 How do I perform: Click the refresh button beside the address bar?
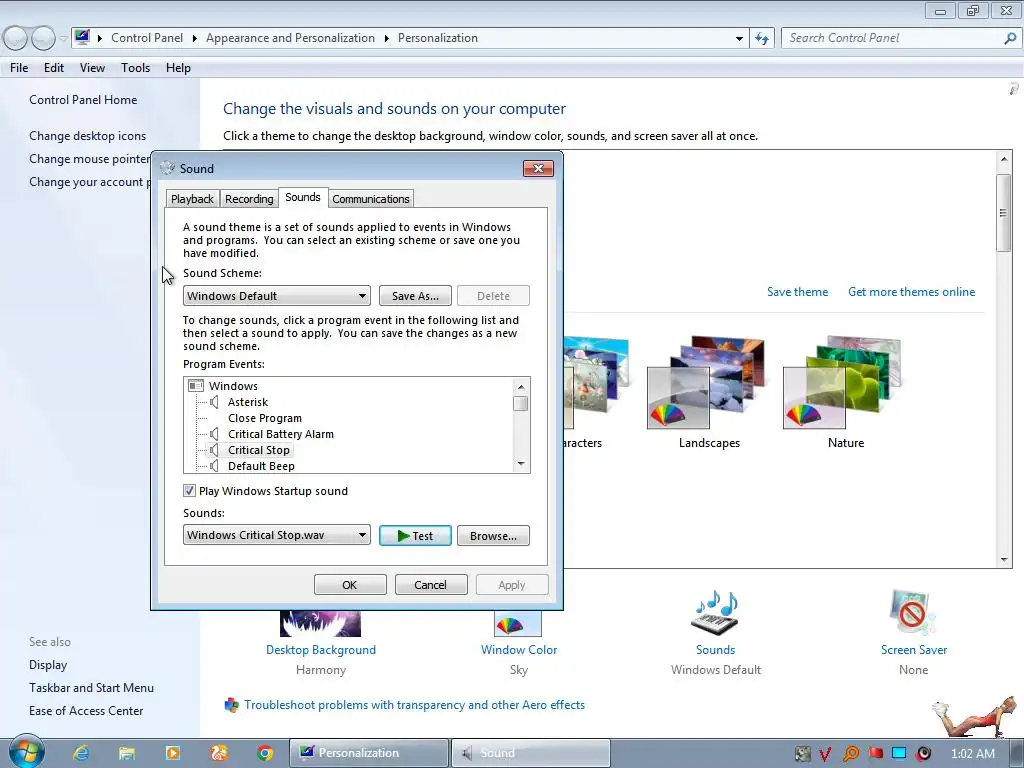click(x=762, y=39)
